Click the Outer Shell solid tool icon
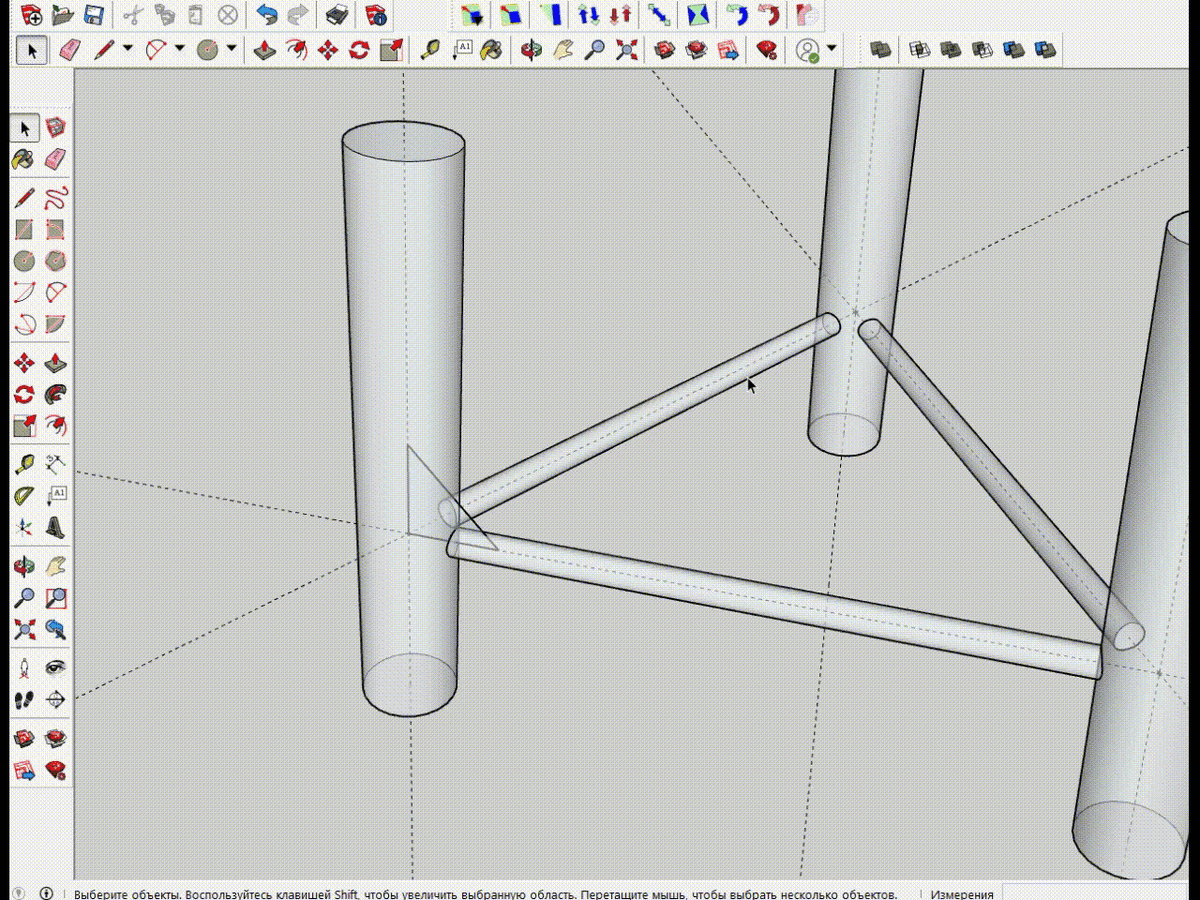Viewport: 1200px width, 900px height. tap(879, 49)
